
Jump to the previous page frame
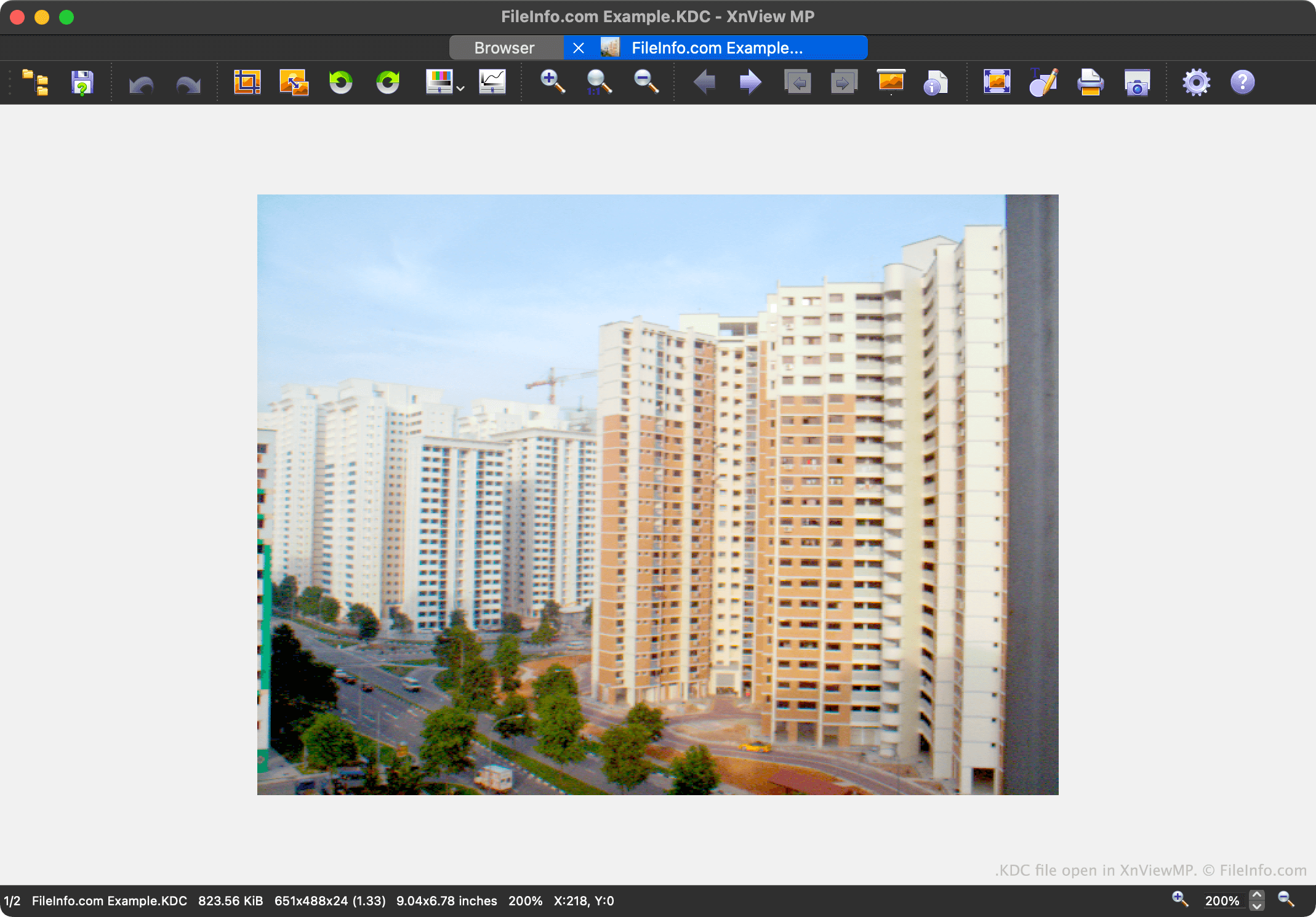click(x=798, y=82)
